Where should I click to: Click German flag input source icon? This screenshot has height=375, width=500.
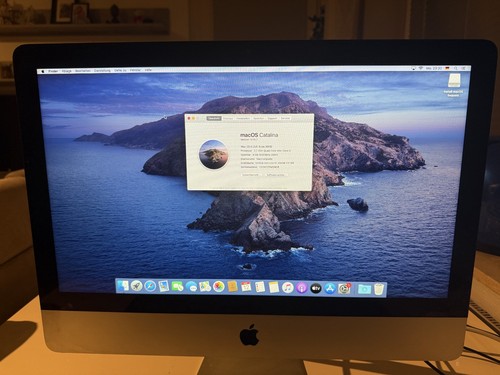point(447,68)
